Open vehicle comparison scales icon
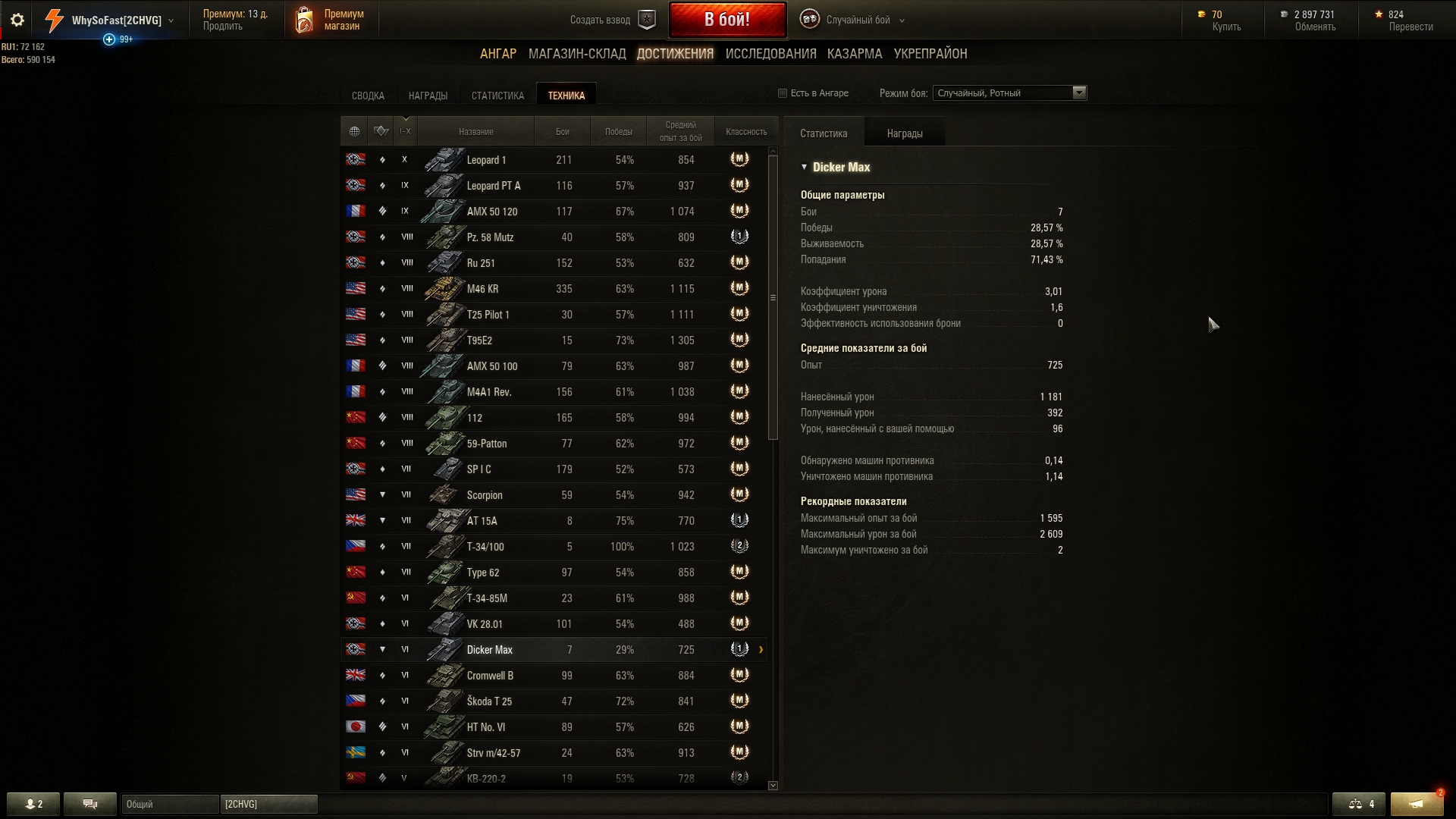 [x=1359, y=804]
